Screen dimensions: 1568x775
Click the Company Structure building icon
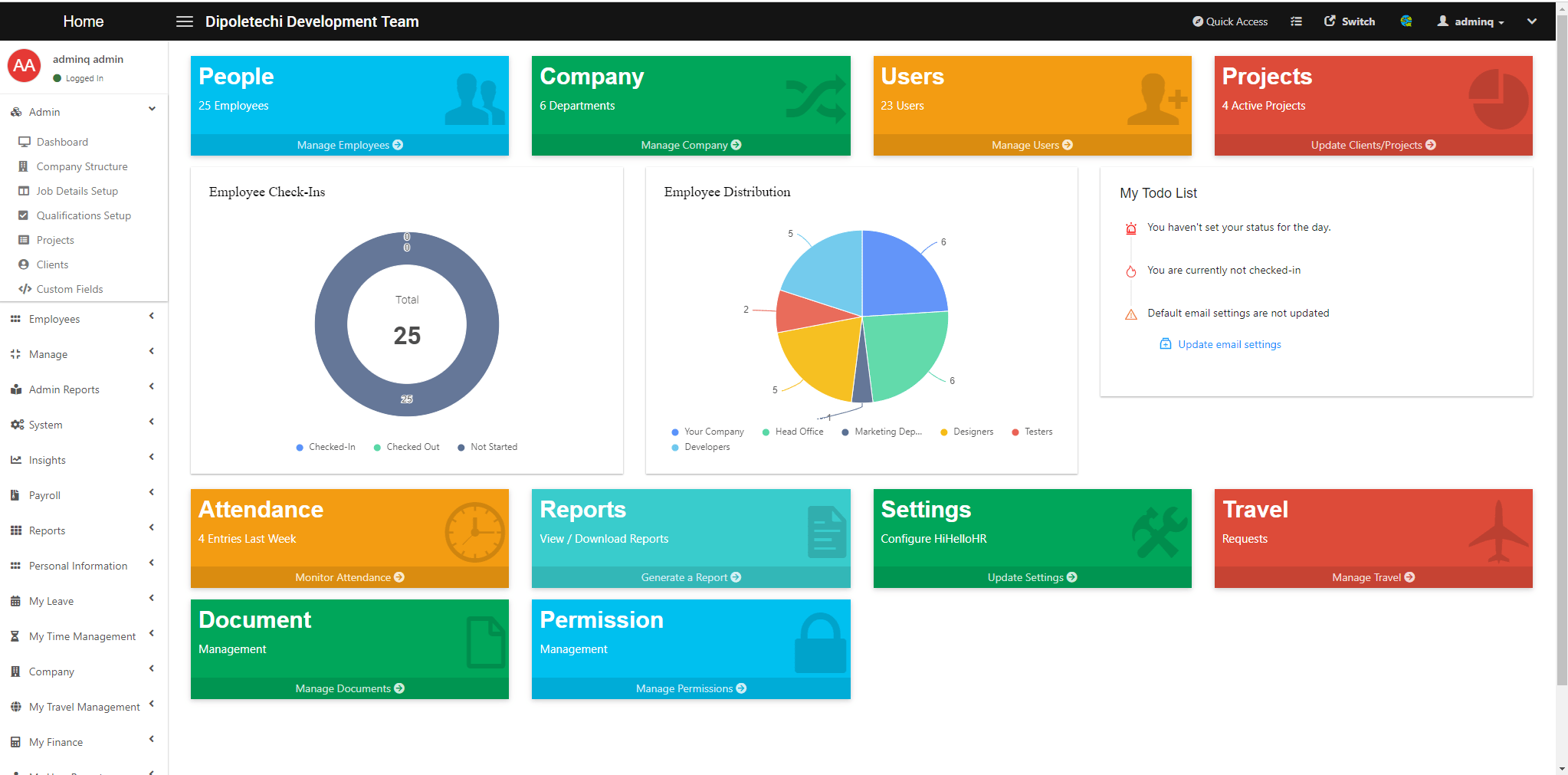click(x=24, y=166)
